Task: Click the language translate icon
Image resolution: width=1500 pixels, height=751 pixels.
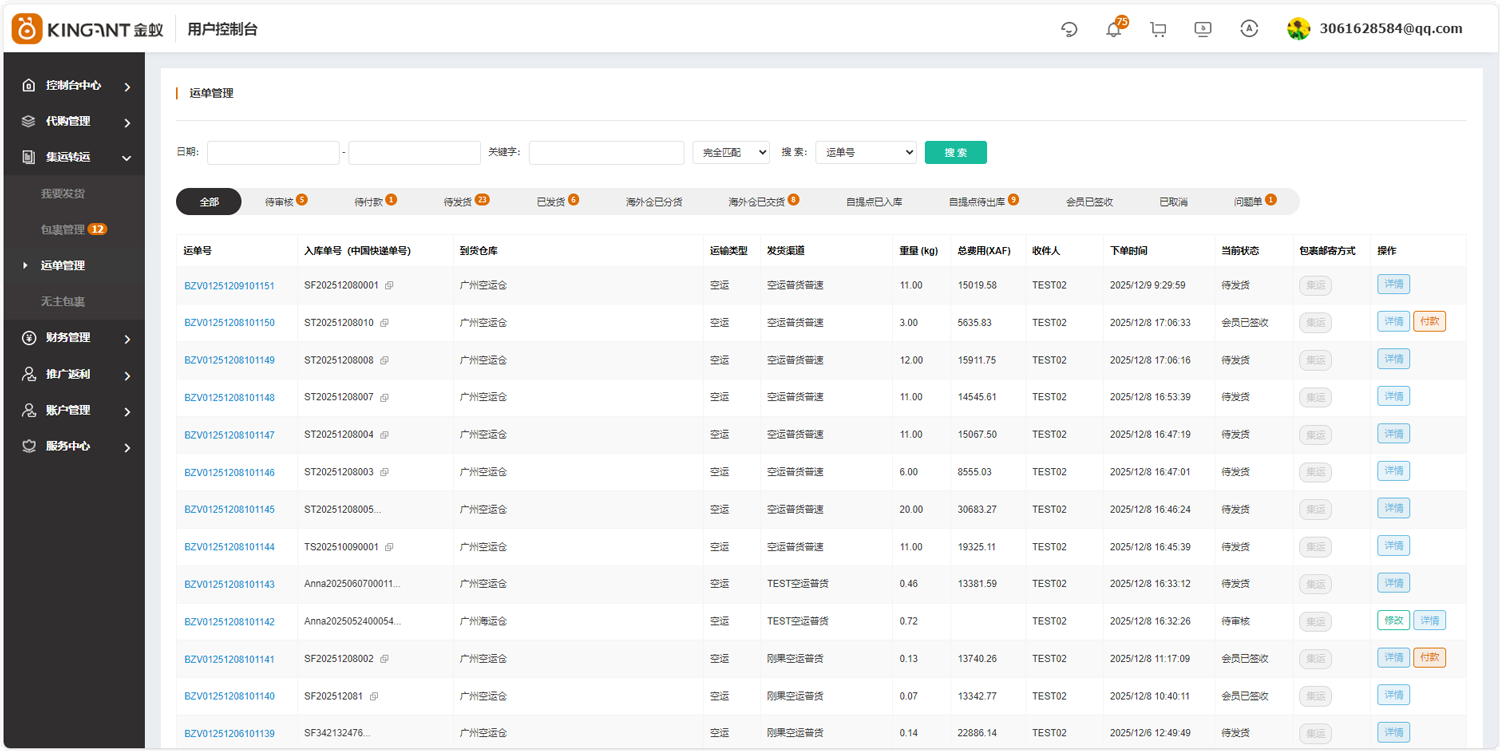Action: coord(1248,29)
